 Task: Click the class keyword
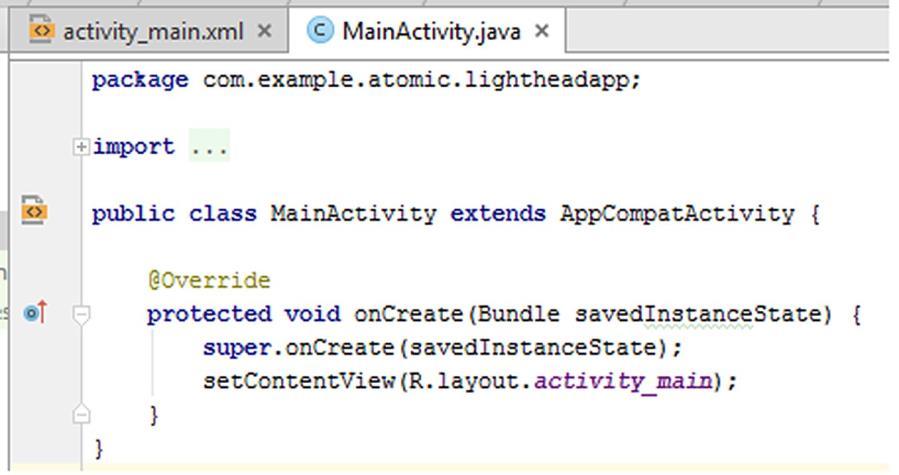pos(222,214)
